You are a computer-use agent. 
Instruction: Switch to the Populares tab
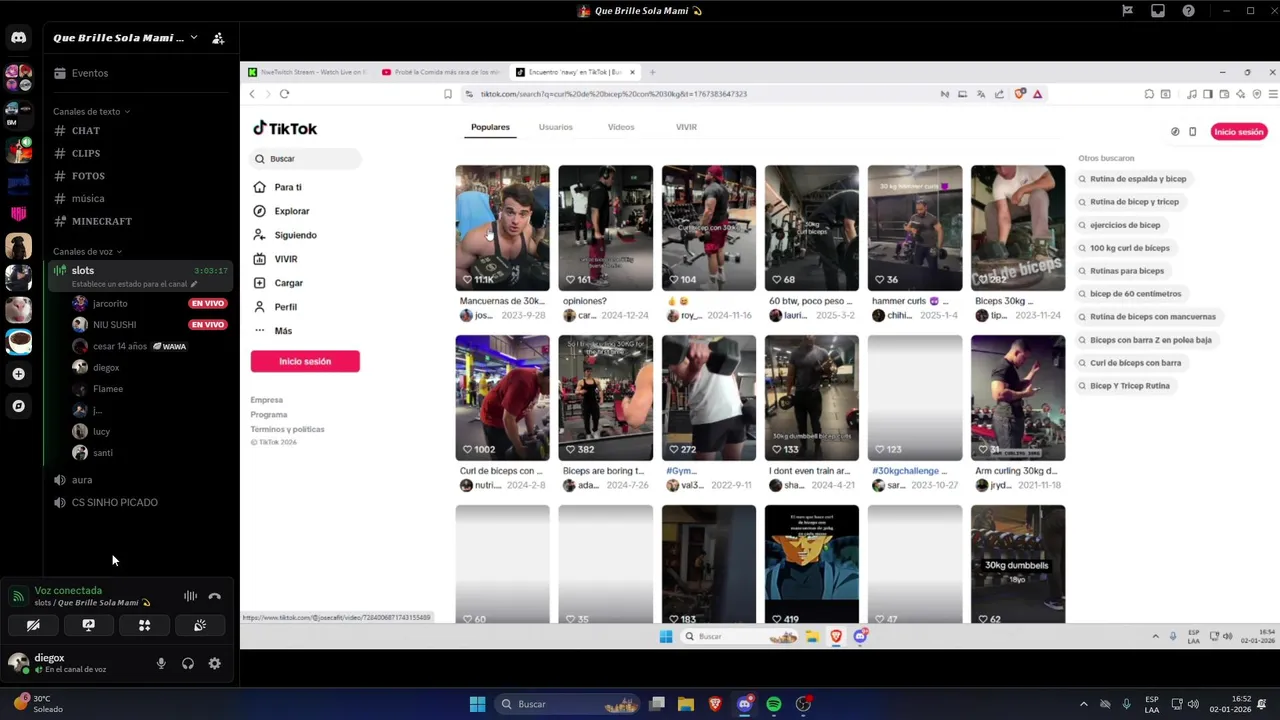(x=490, y=127)
